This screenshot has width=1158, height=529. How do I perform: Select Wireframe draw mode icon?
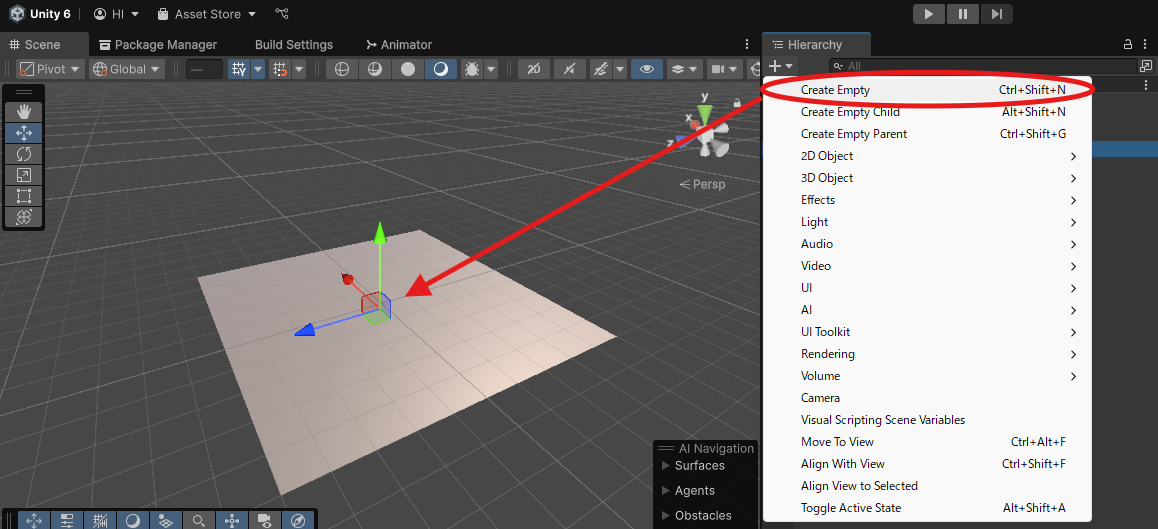(342, 69)
